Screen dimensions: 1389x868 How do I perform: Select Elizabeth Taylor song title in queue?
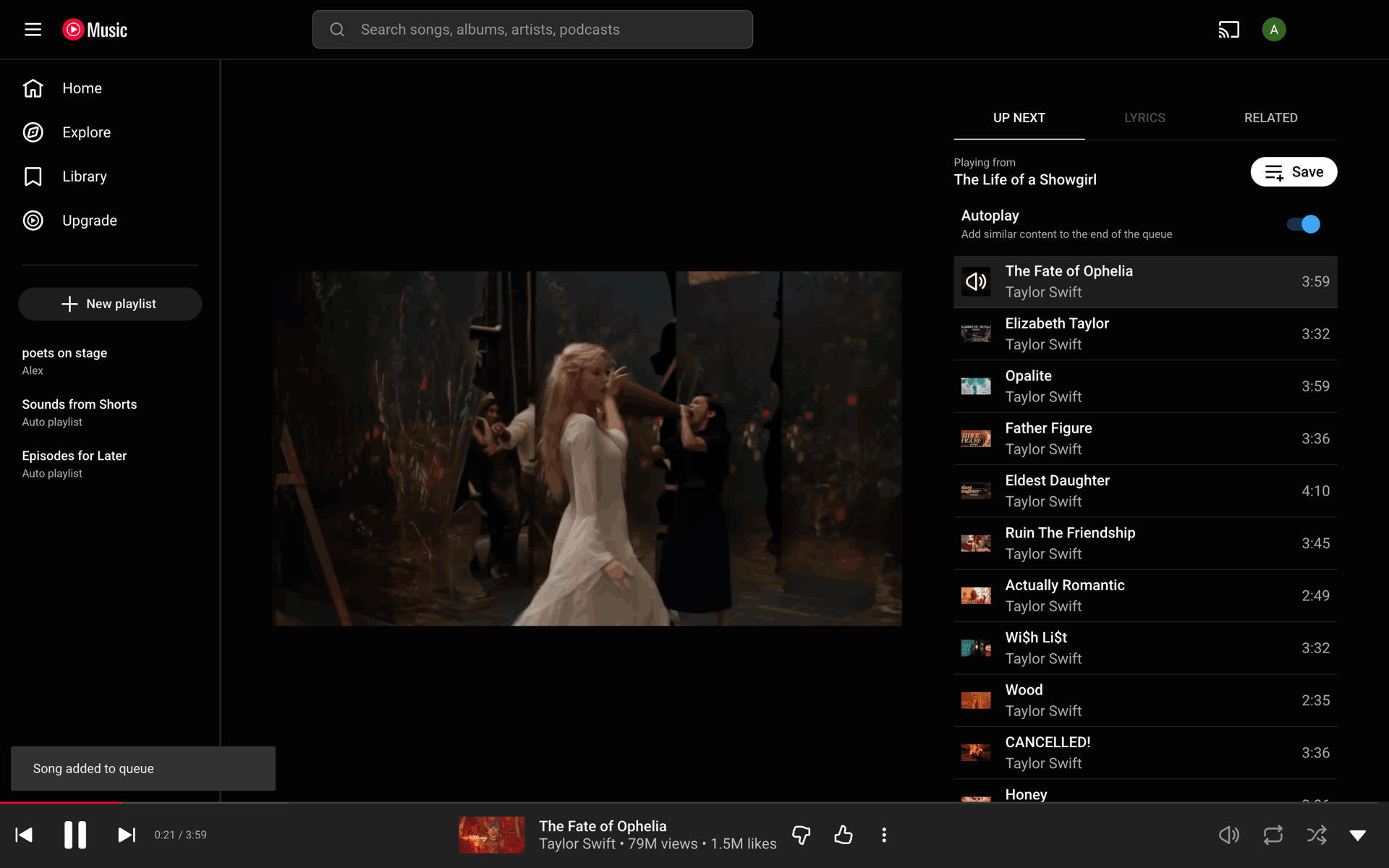pos(1057,323)
